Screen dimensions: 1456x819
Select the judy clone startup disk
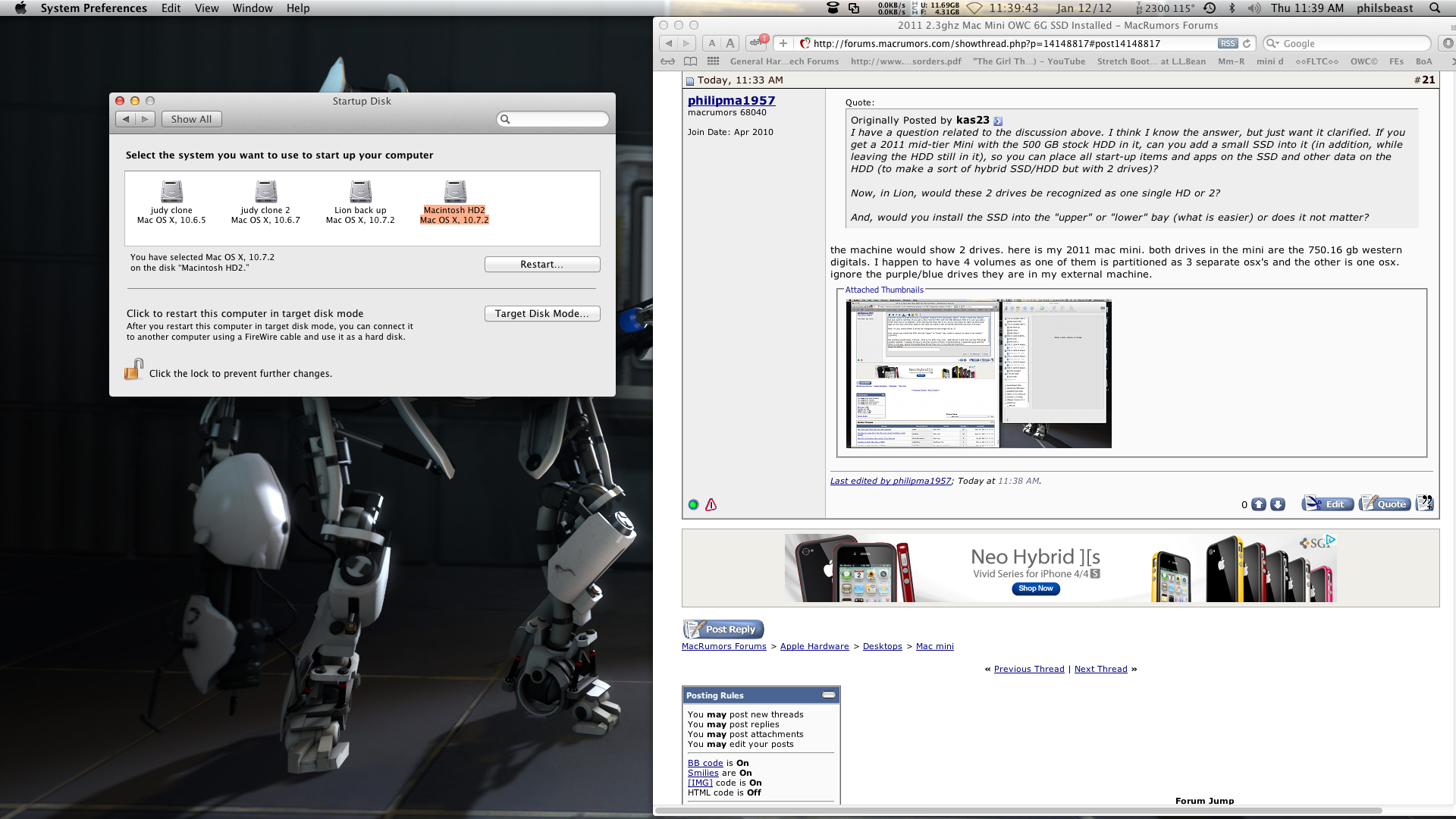(x=171, y=193)
